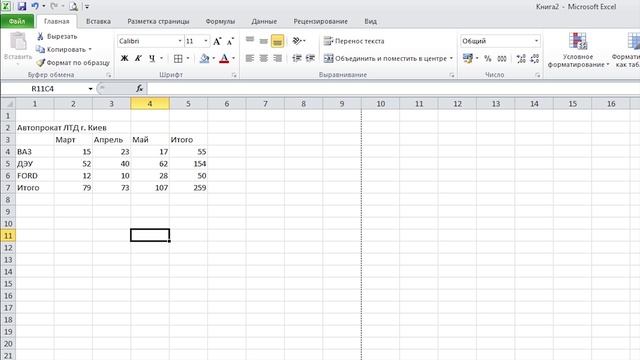Toggle bold (Ж) formatting
This screenshot has width=640, height=360.
pyautogui.click(x=124, y=58)
